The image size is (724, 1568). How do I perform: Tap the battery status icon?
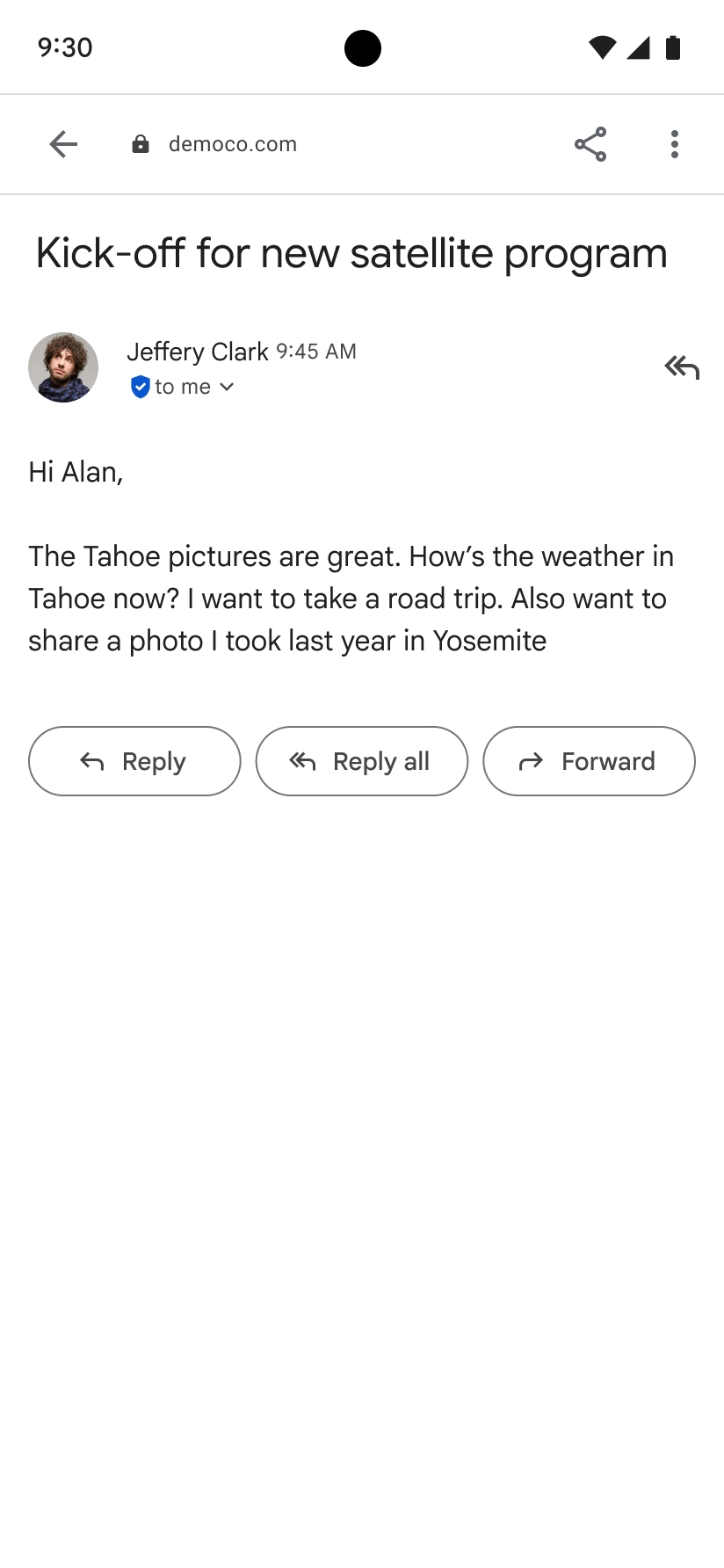pyautogui.click(x=673, y=48)
